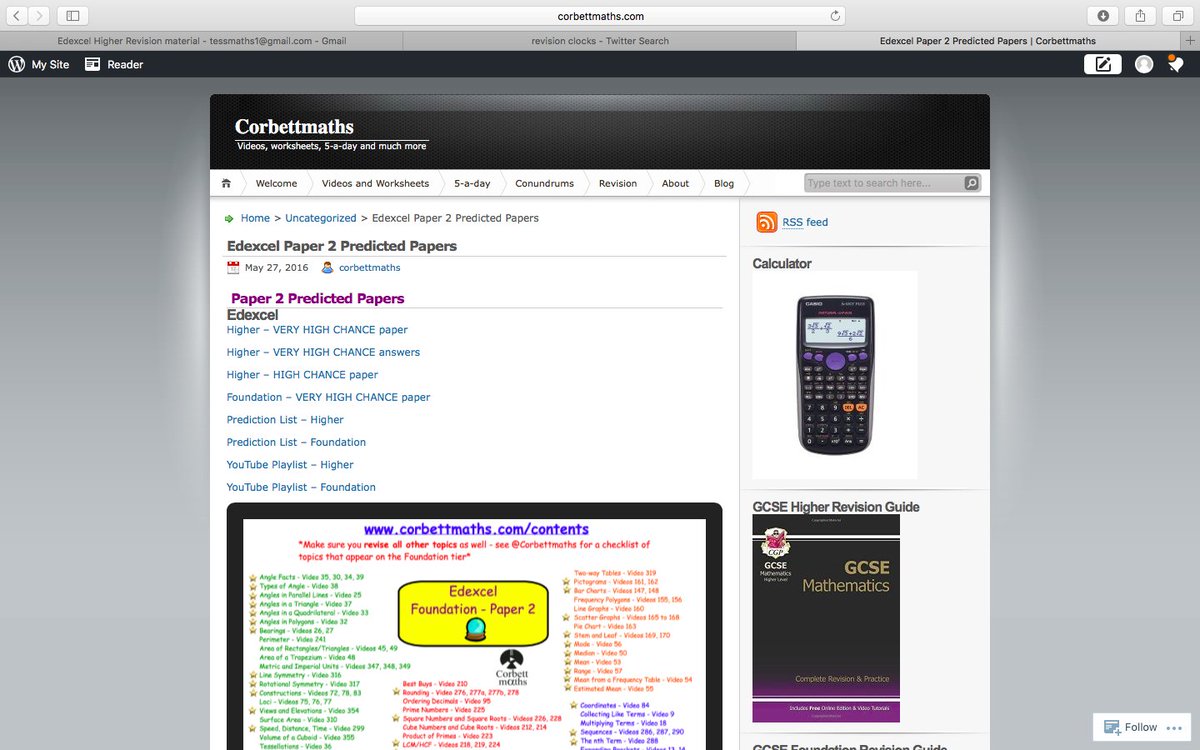Open Foundation – VERY HIGH CHANCE paper link
The height and width of the screenshot is (750, 1200).
[328, 397]
